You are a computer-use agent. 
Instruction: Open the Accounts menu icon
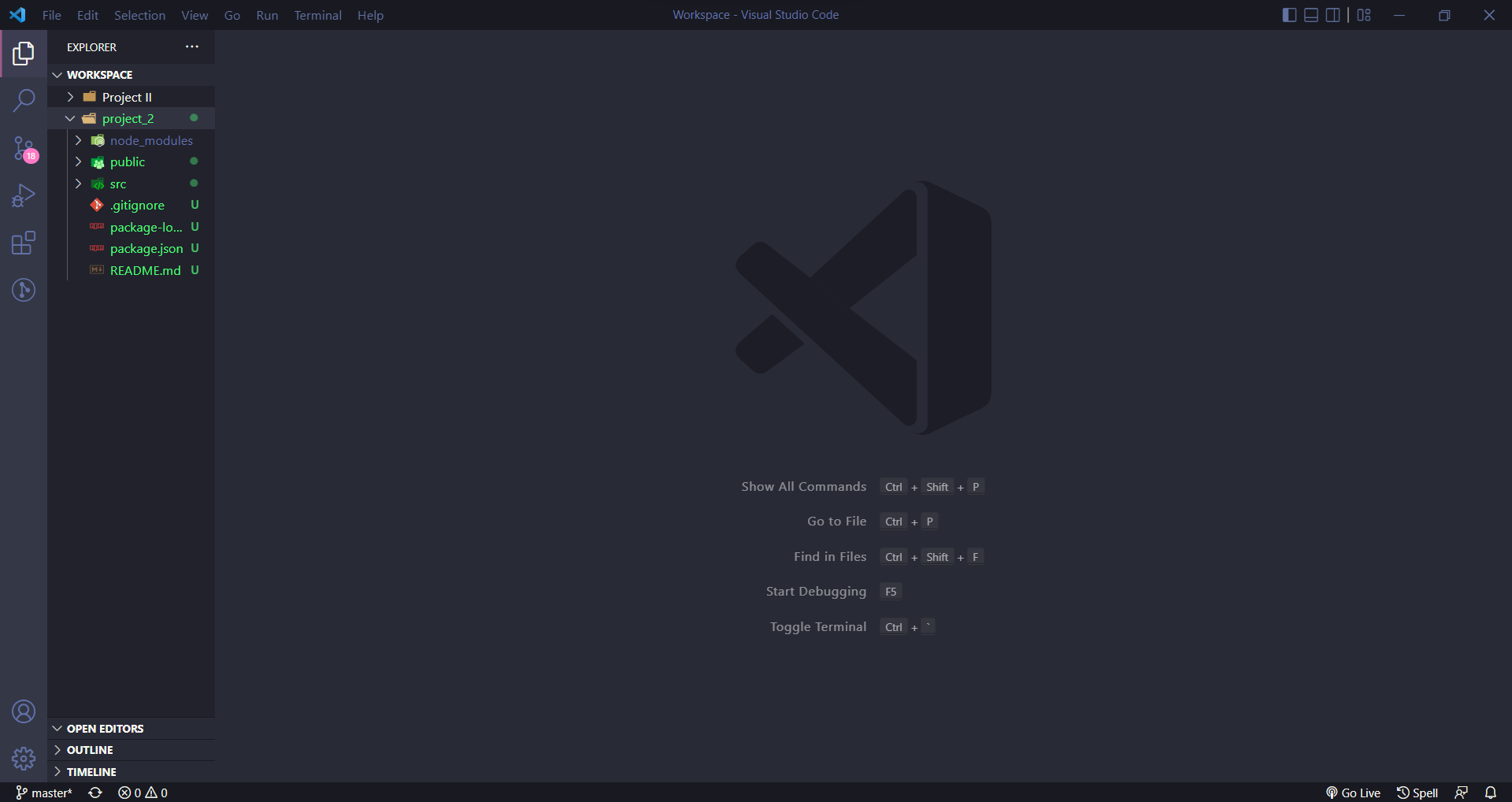(x=24, y=711)
